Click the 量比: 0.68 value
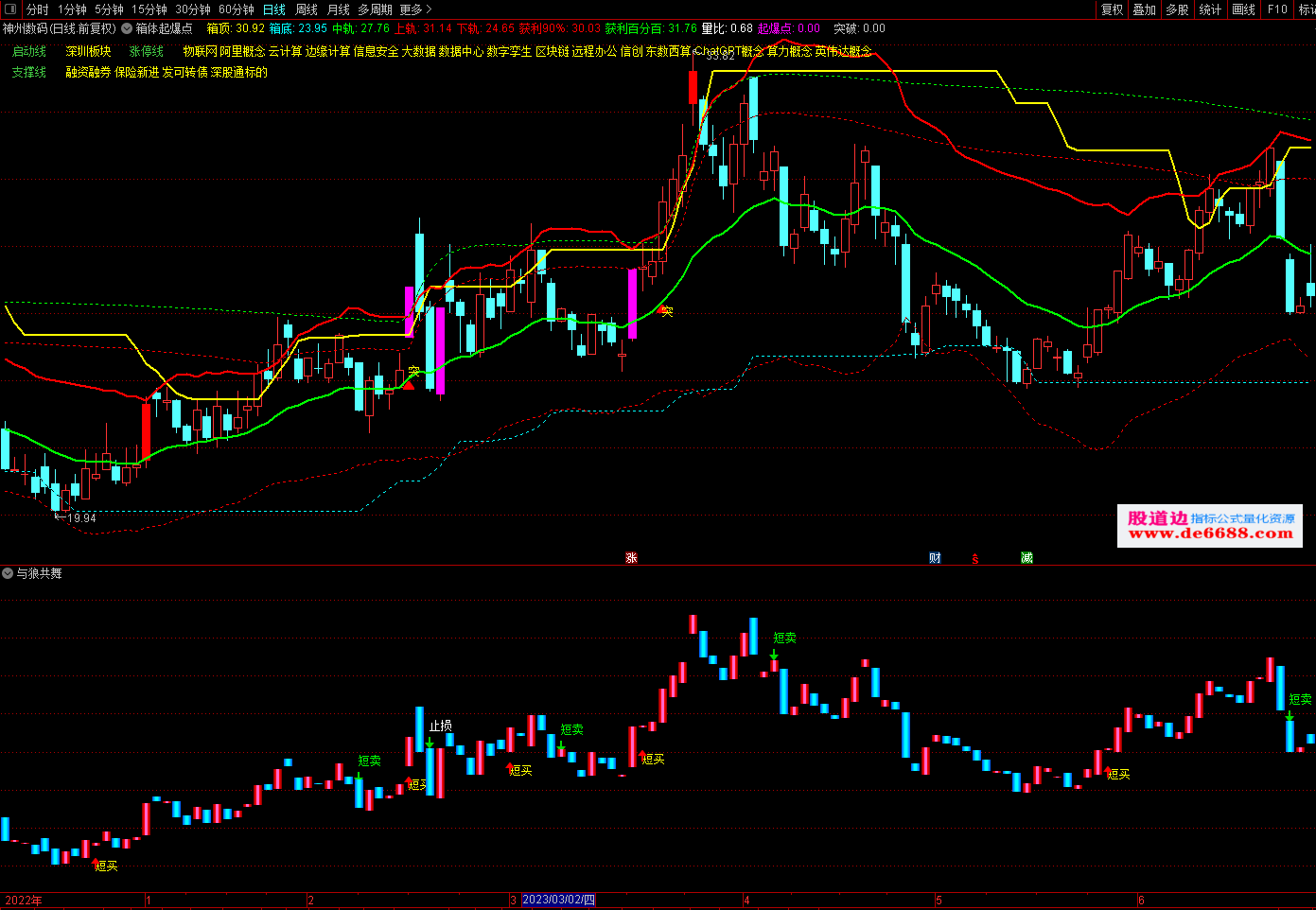Screen dimensions: 1316x910 point(728,28)
